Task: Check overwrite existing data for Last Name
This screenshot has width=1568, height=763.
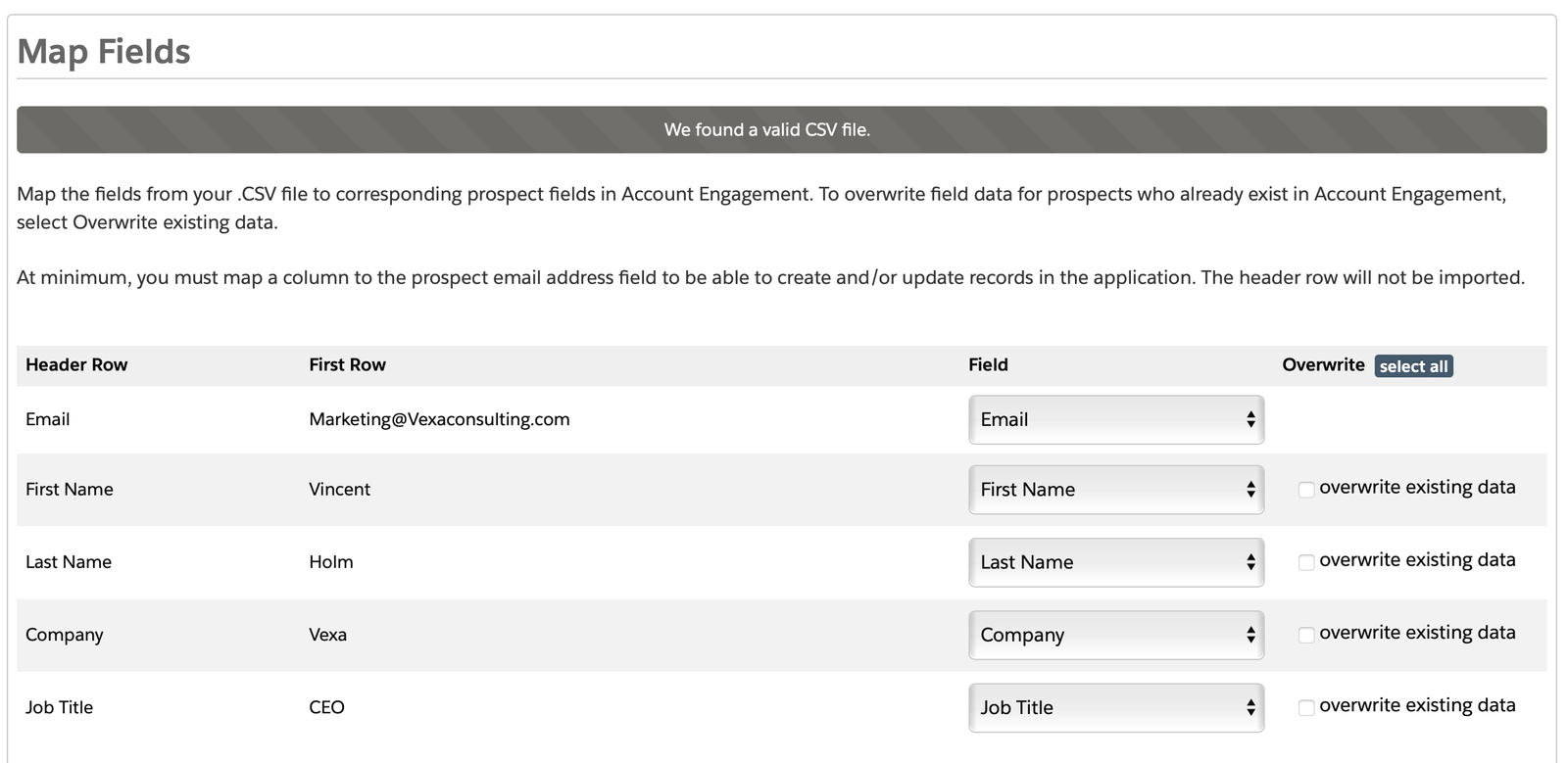Action: (x=1305, y=562)
